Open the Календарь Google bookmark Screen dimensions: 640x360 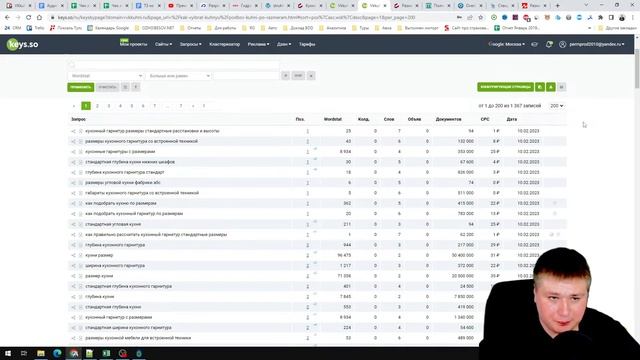coord(108,28)
